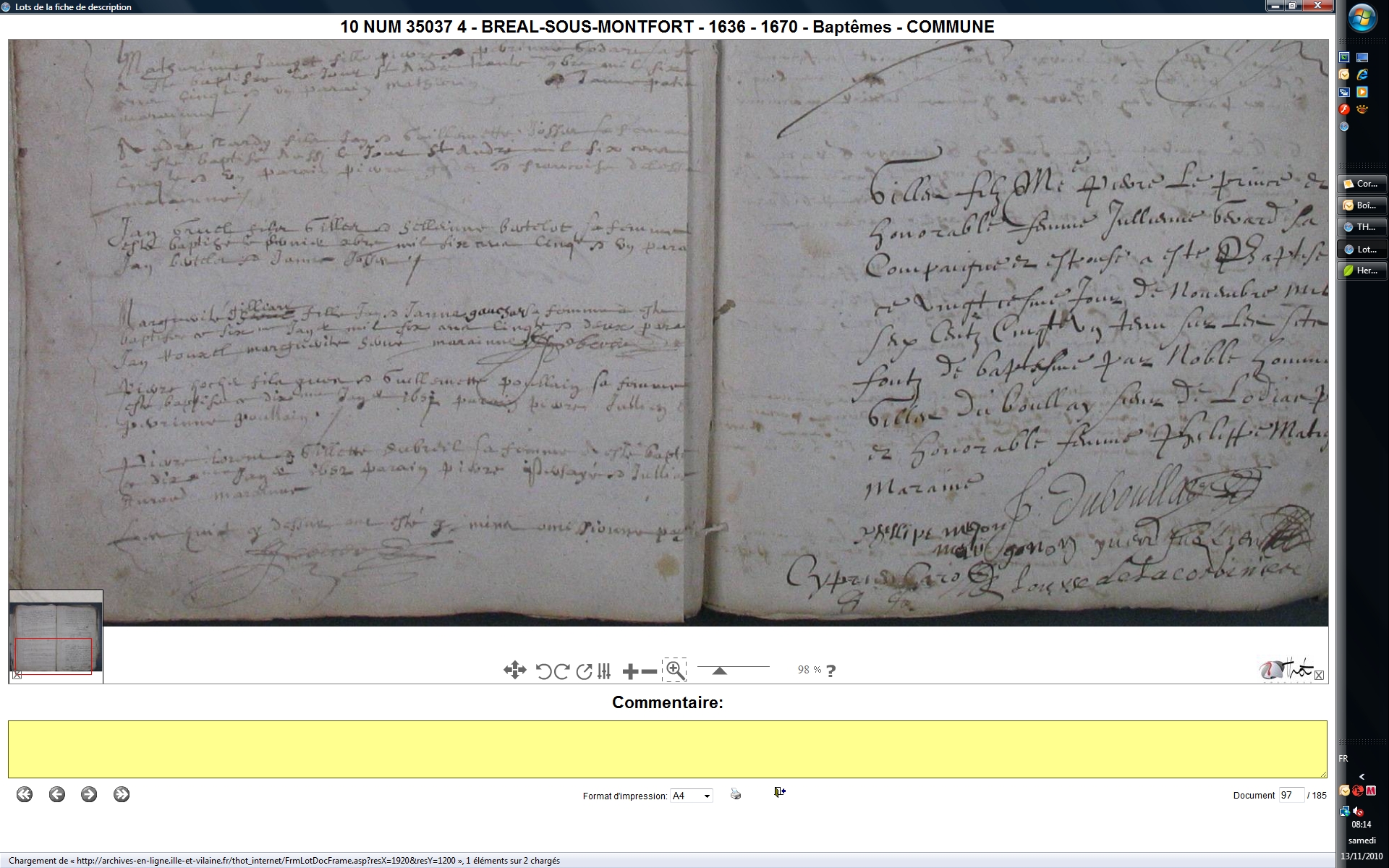Click the yellow Commentaire text area
Viewport: 1389px width, 868px height.
click(667, 749)
